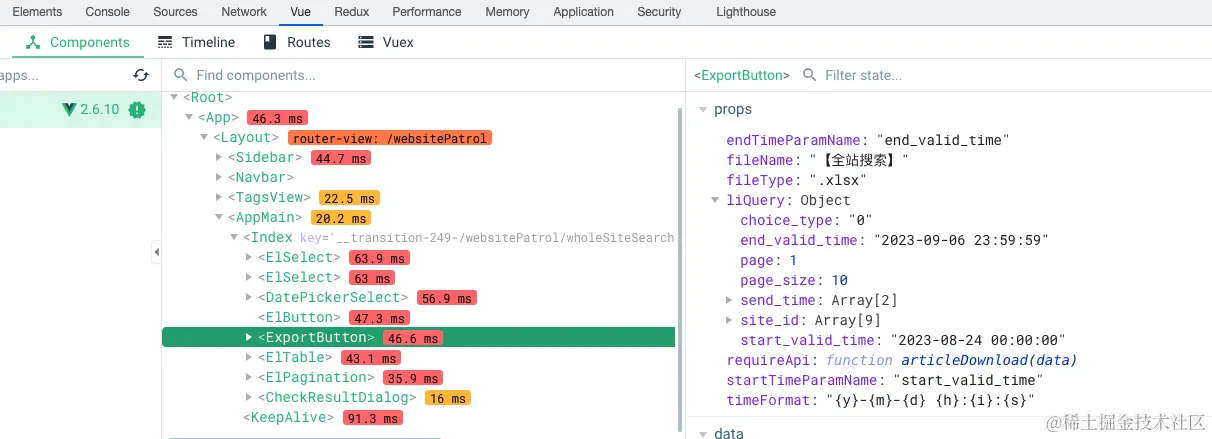Collapse the props section
This screenshot has height=439, width=1212.
[x=703, y=110]
